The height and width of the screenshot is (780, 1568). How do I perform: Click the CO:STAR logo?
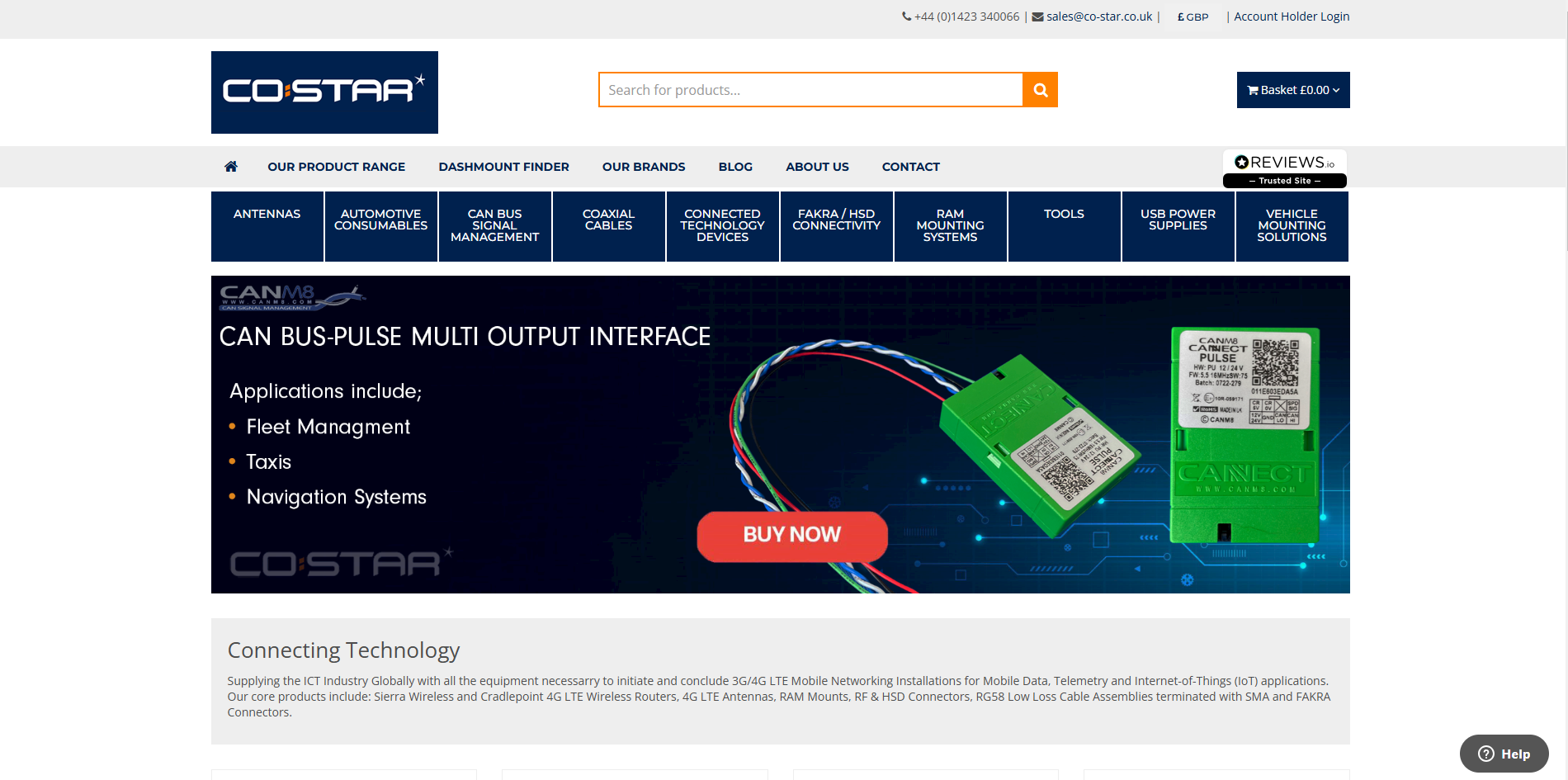pyautogui.click(x=324, y=92)
